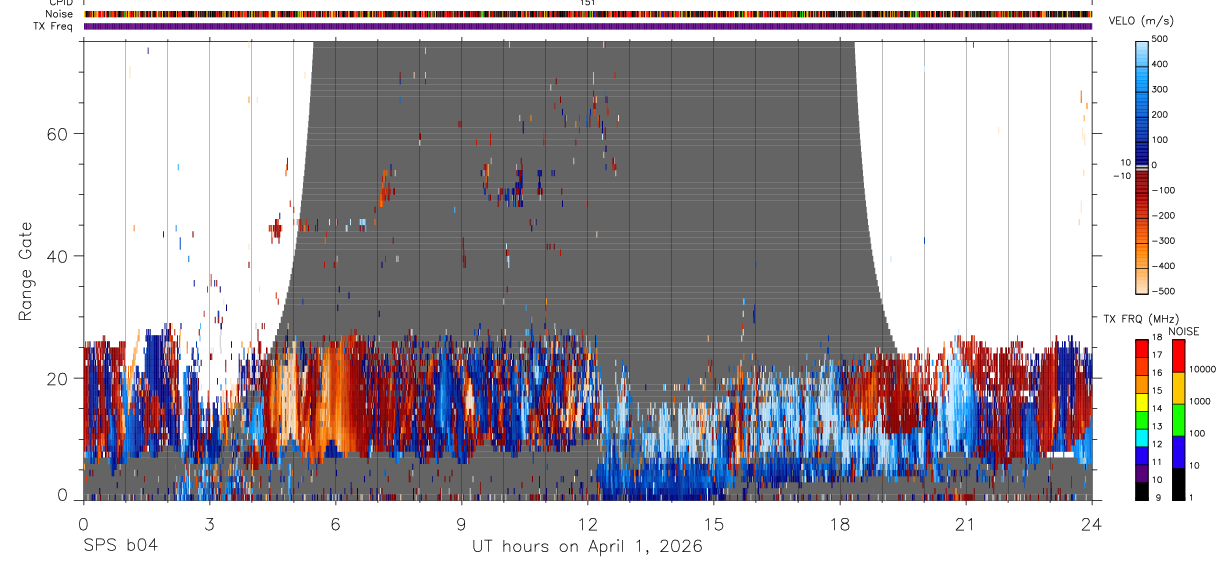Click the cyan 12 MHz swatch in TX FRQ legend

click(1142, 436)
